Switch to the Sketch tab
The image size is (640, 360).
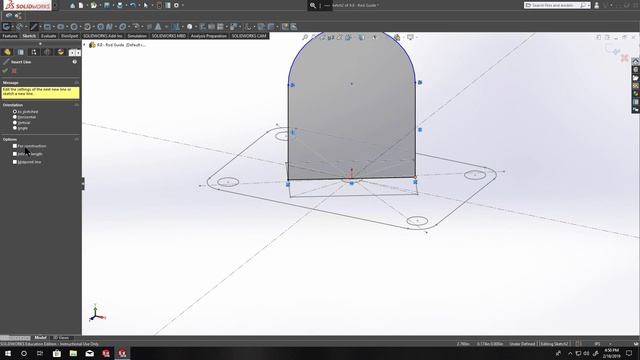[29, 36]
